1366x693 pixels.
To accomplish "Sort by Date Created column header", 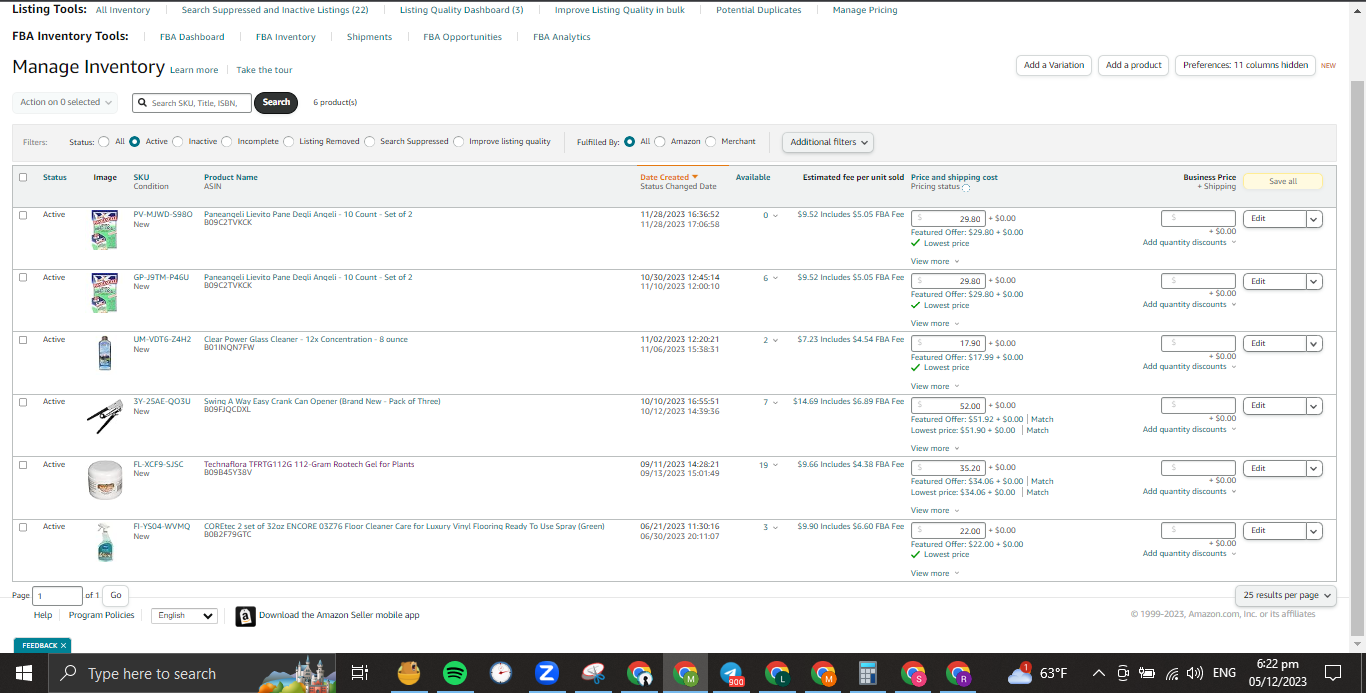I will point(669,177).
